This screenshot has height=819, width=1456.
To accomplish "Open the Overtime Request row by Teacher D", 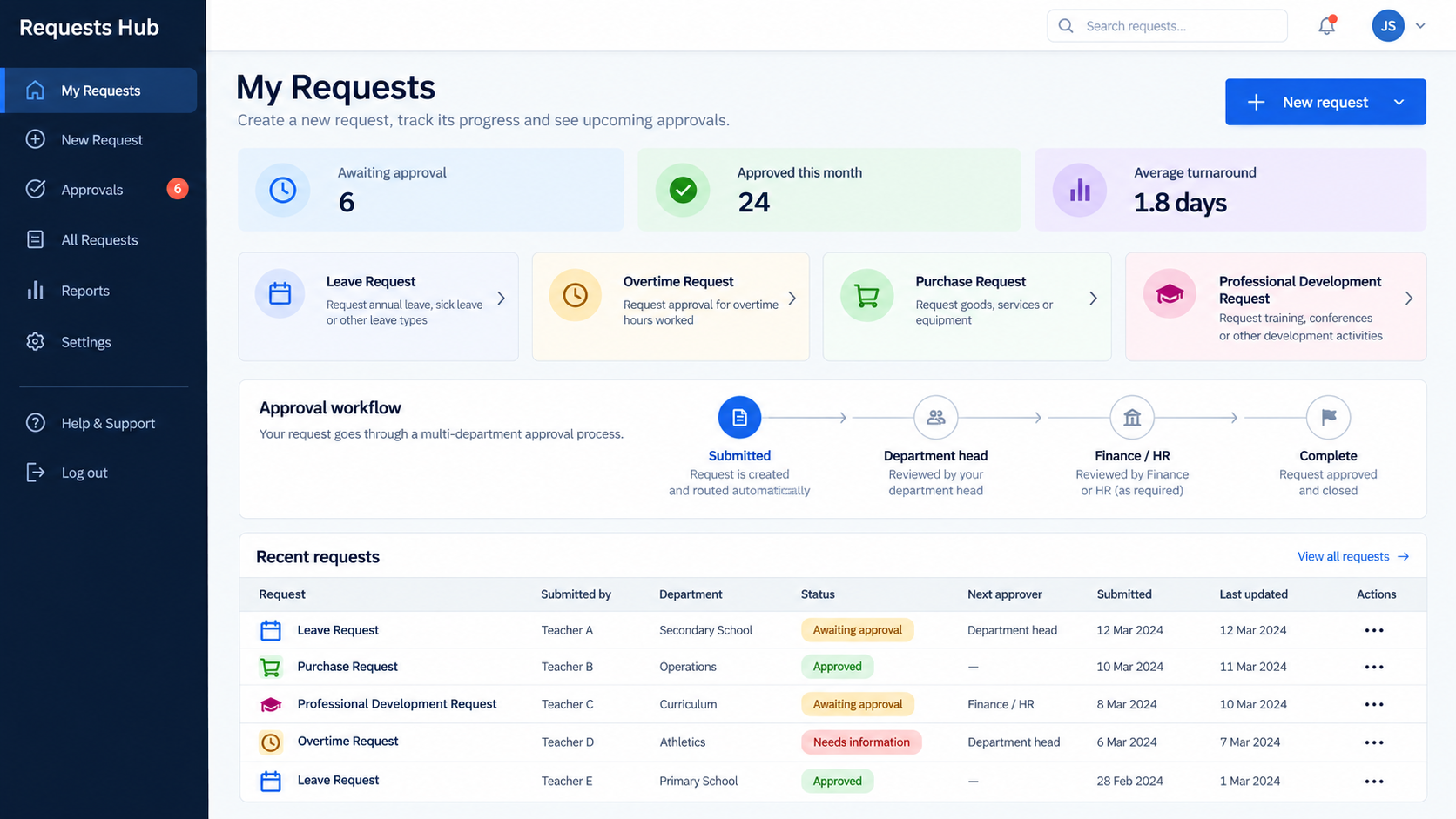I will [x=347, y=742].
